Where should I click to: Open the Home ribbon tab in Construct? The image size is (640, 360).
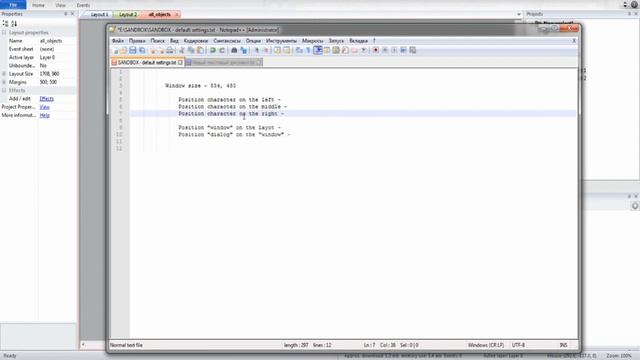pyautogui.click(x=38, y=5)
